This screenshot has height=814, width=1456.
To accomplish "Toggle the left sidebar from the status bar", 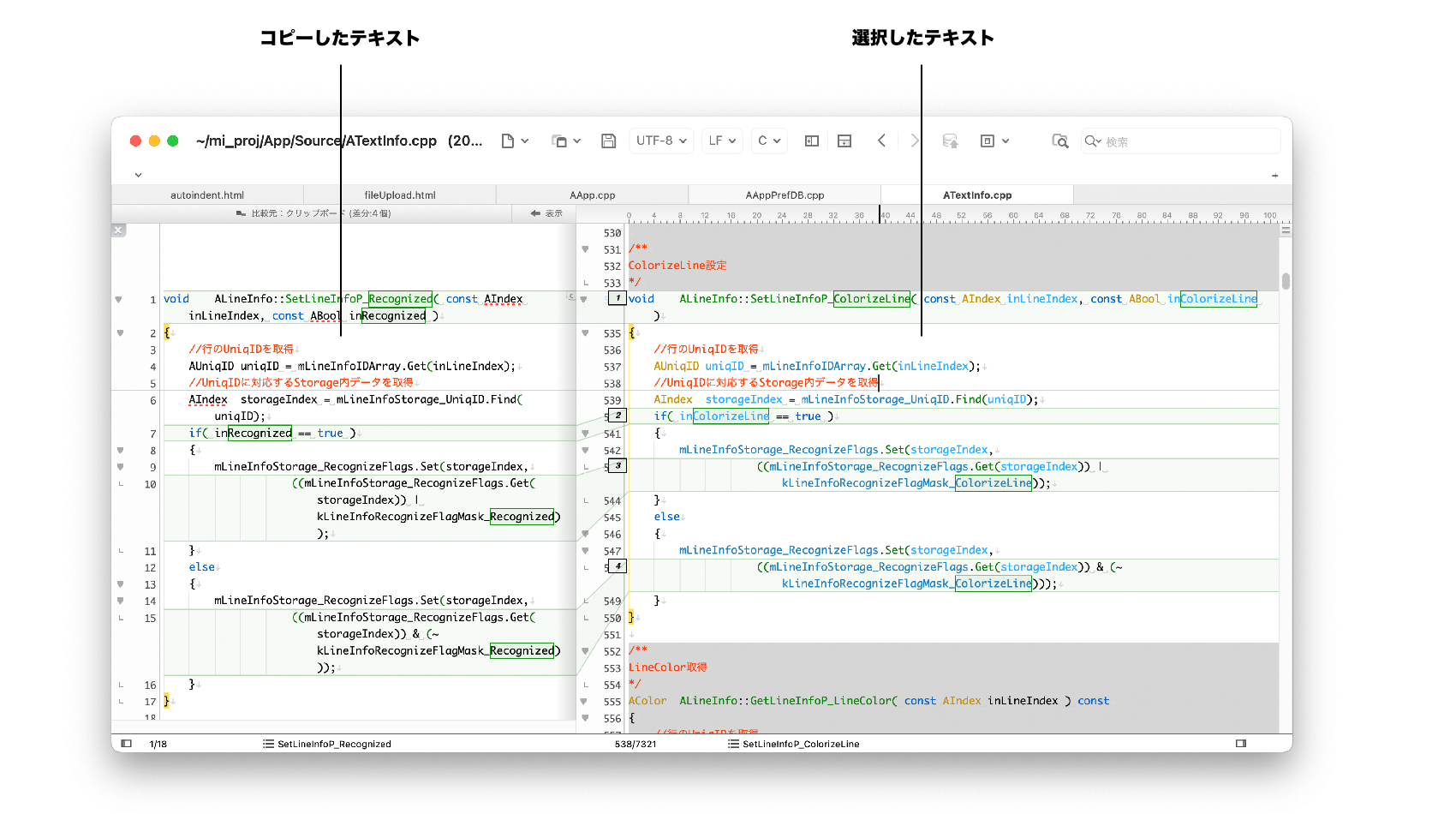I will (126, 744).
